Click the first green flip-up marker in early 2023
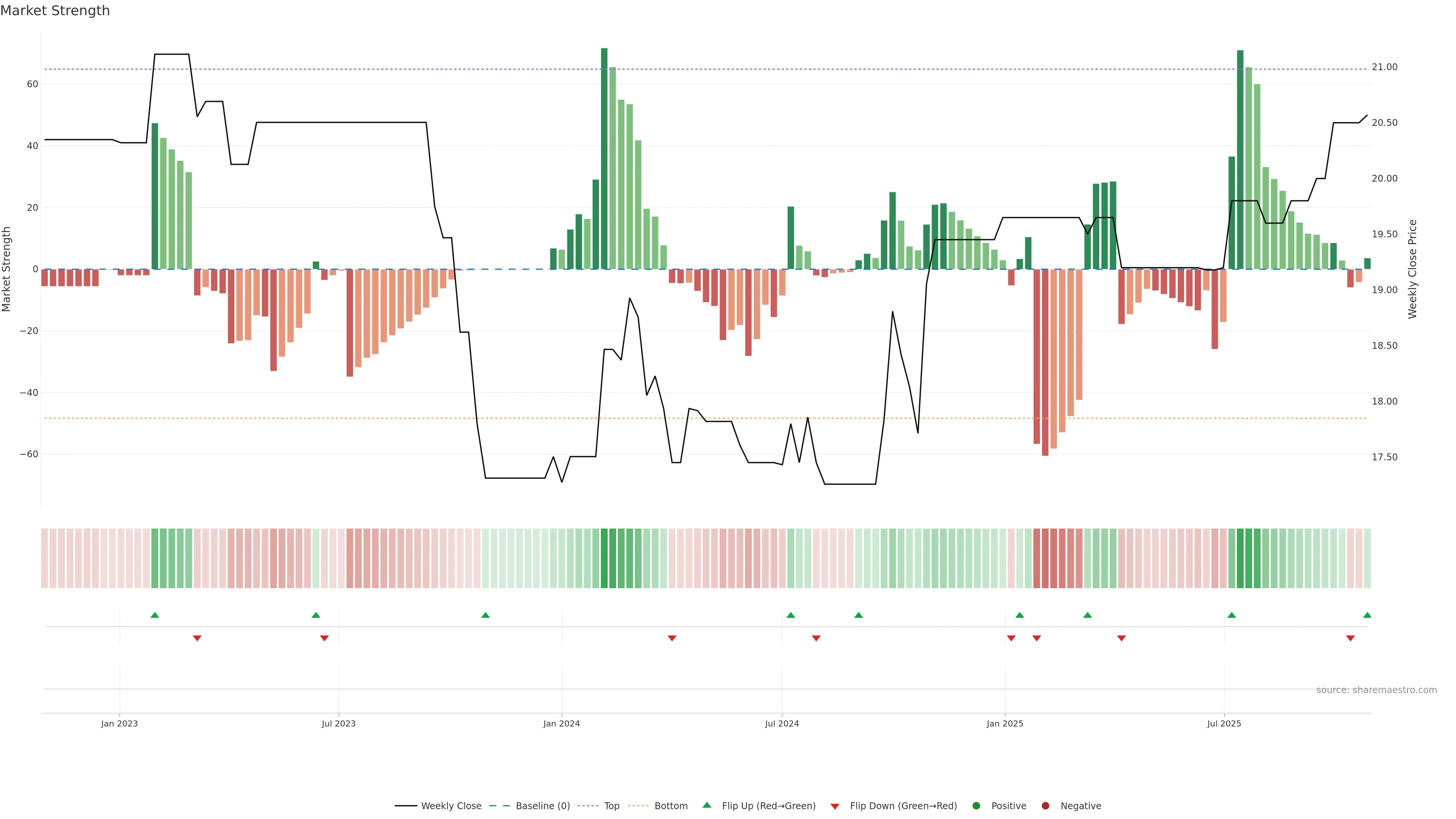1456x819 pixels. [x=155, y=615]
